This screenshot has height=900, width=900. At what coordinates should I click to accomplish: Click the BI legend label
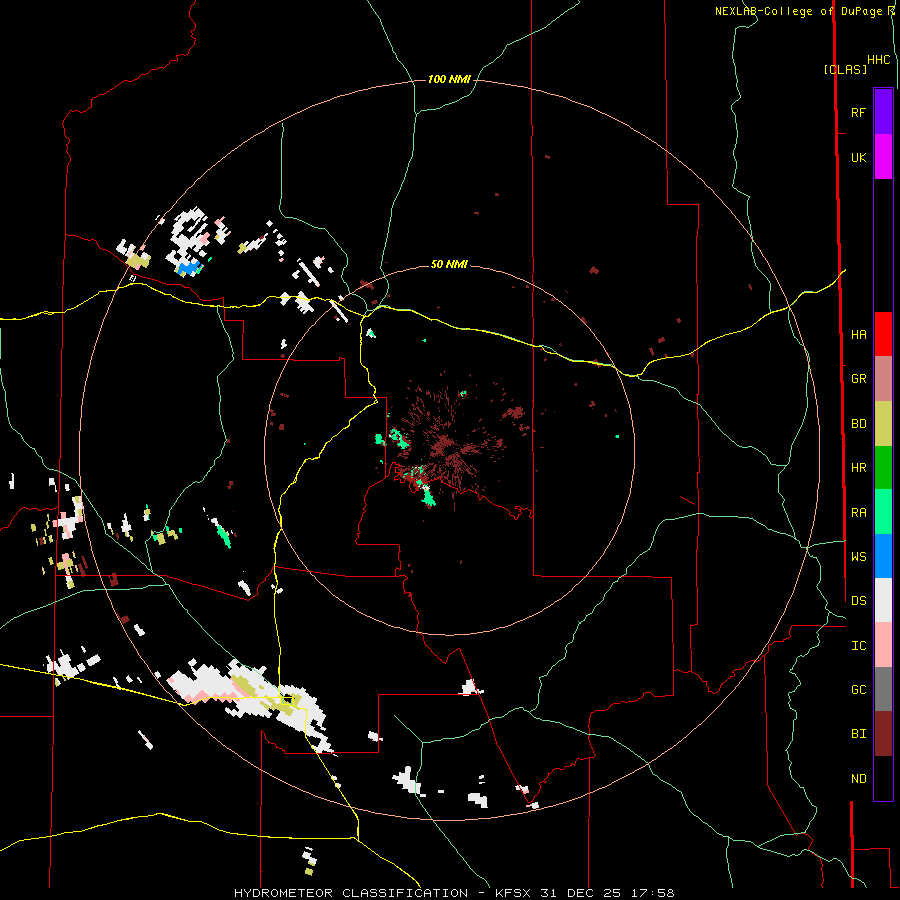pyautogui.click(x=858, y=734)
